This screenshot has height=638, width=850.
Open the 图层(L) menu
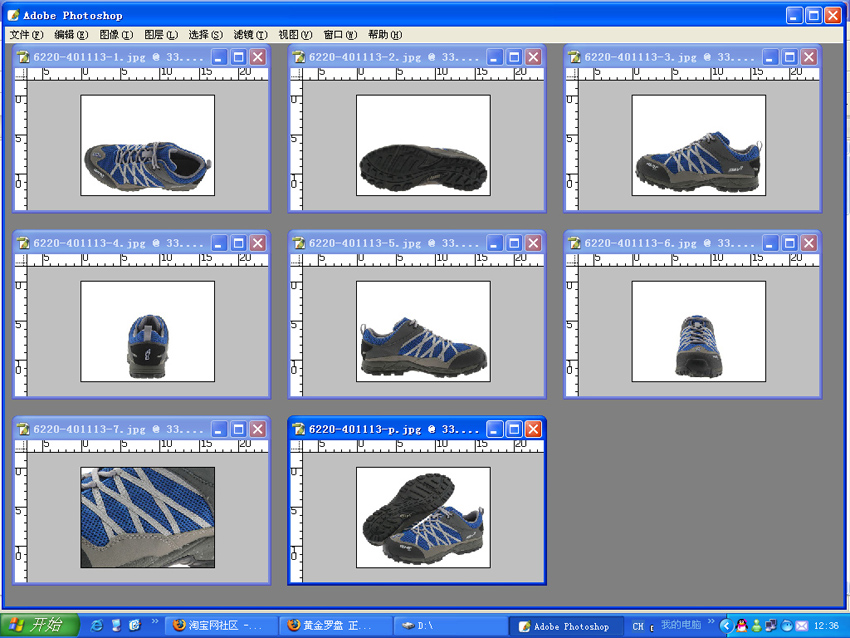click(x=161, y=35)
